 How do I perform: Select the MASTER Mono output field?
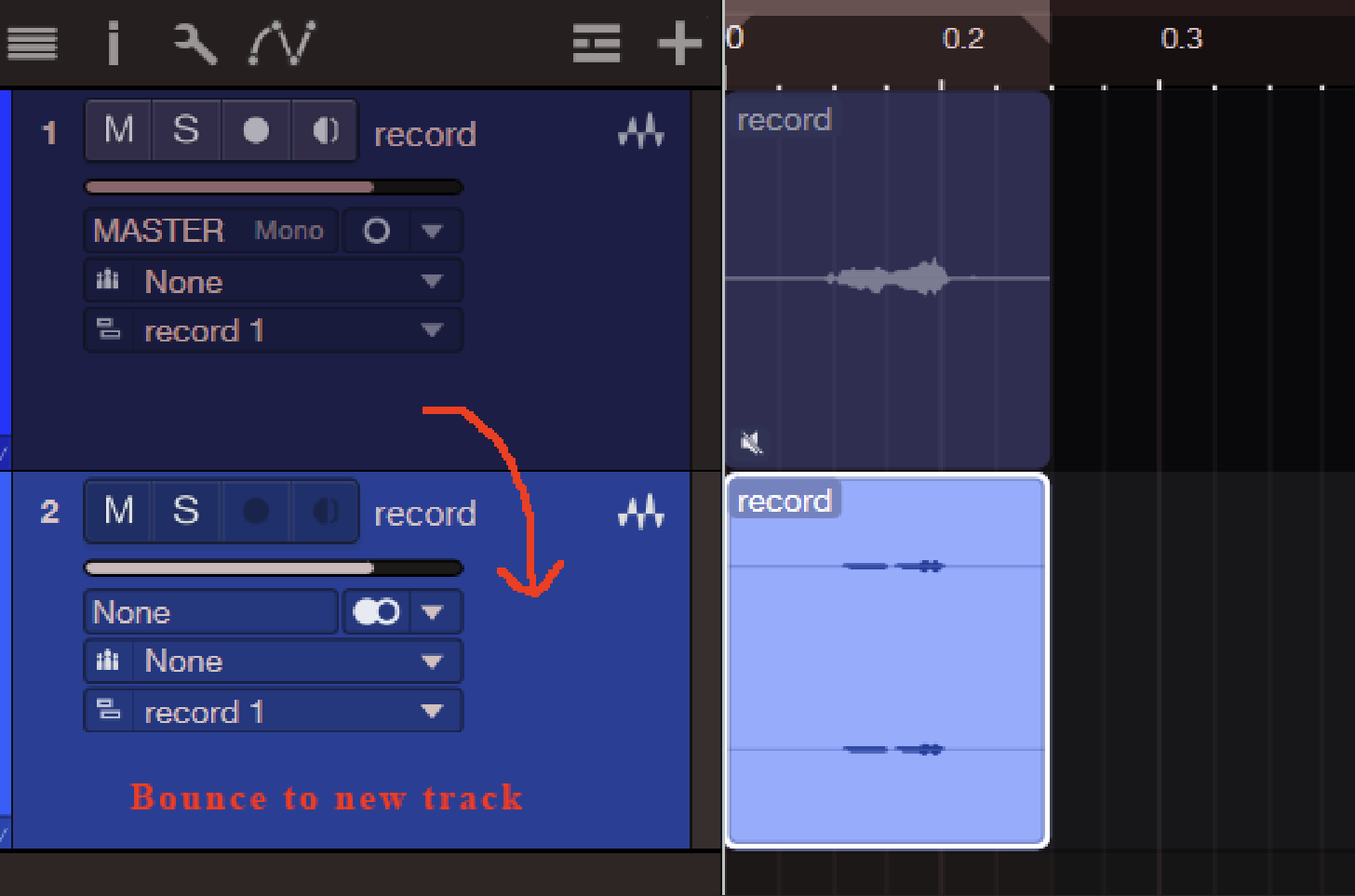[x=211, y=231]
